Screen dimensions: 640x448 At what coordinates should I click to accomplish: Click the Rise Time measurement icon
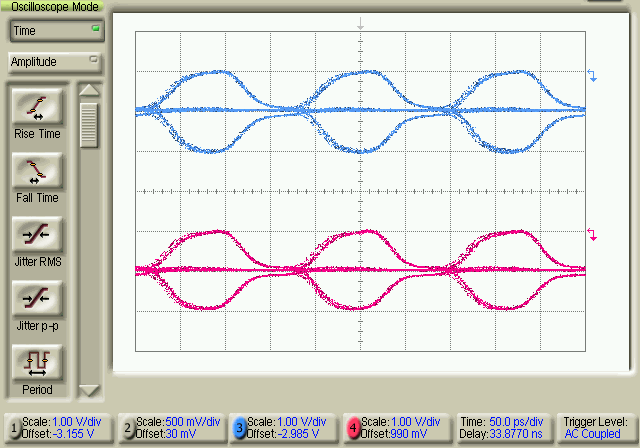tap(37, 107)
